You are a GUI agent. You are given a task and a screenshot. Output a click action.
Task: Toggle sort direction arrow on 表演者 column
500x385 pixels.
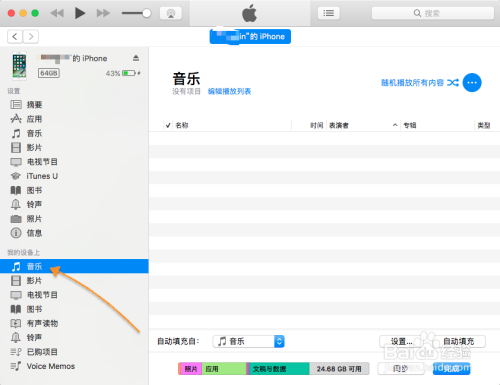[x=395, y=125]
